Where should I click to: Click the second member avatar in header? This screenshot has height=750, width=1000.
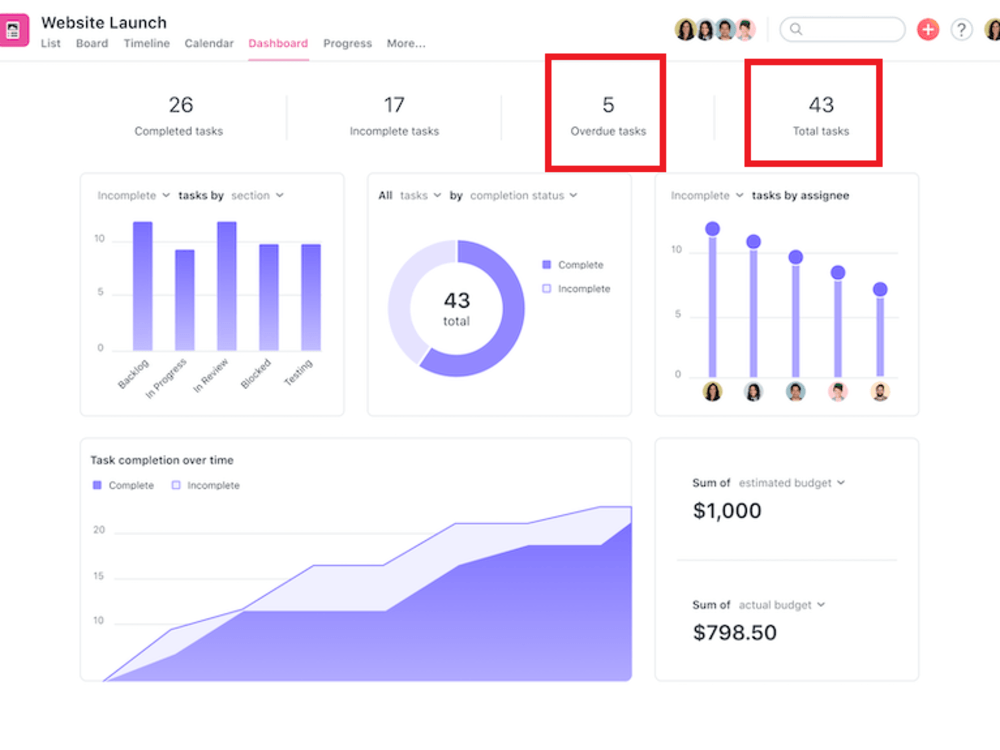click(705, 29)
